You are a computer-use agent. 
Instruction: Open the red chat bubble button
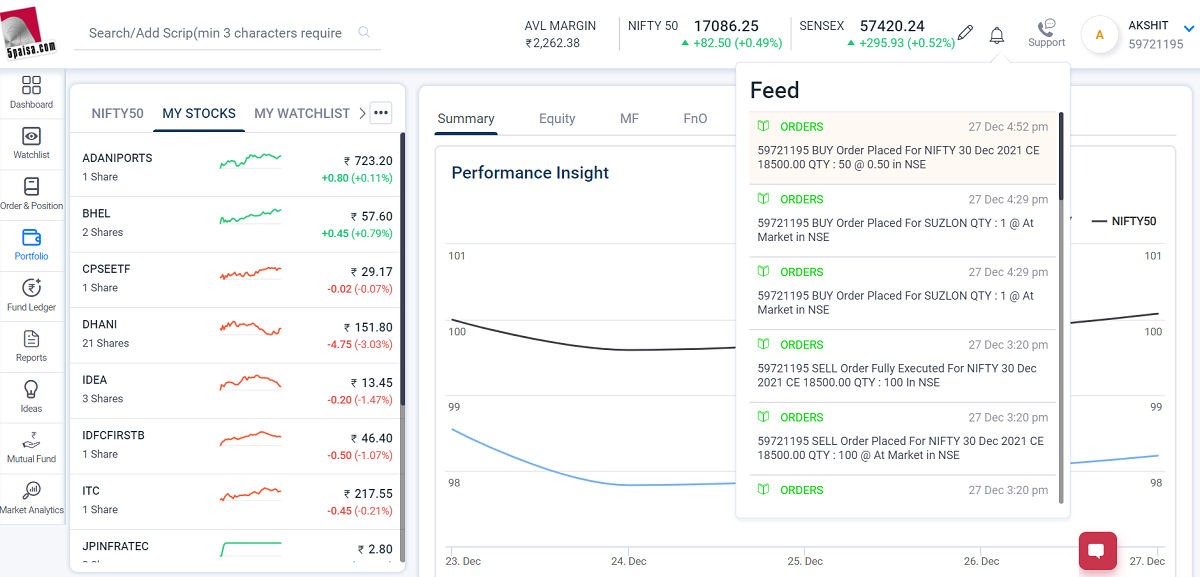(1097, 551)
